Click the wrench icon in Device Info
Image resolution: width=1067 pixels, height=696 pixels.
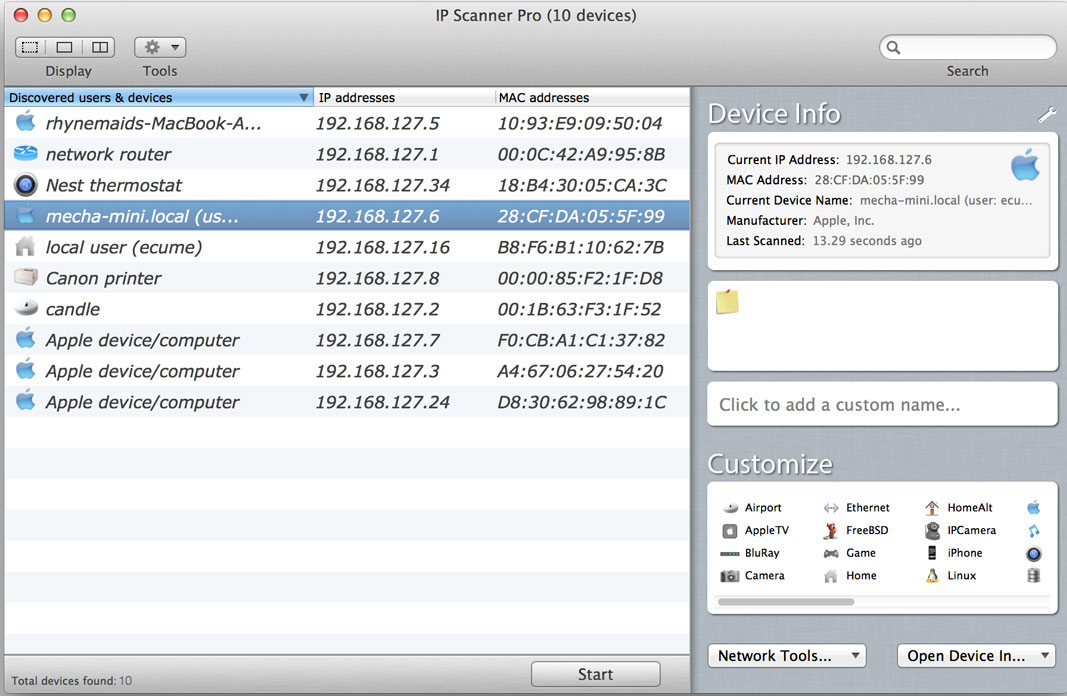pyautogui.click(x=1047, y=115)
